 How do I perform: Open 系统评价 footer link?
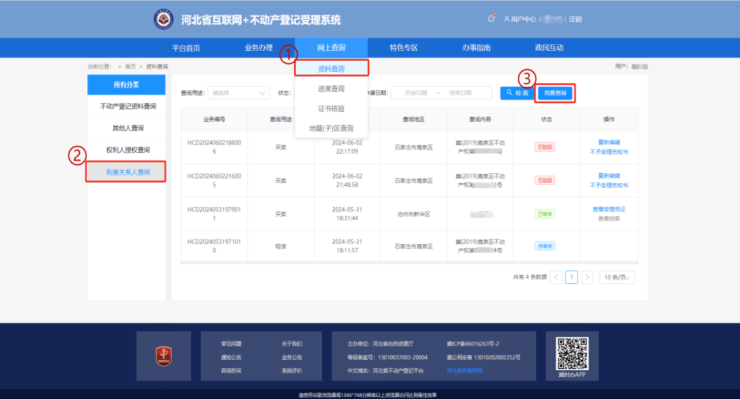292,371
